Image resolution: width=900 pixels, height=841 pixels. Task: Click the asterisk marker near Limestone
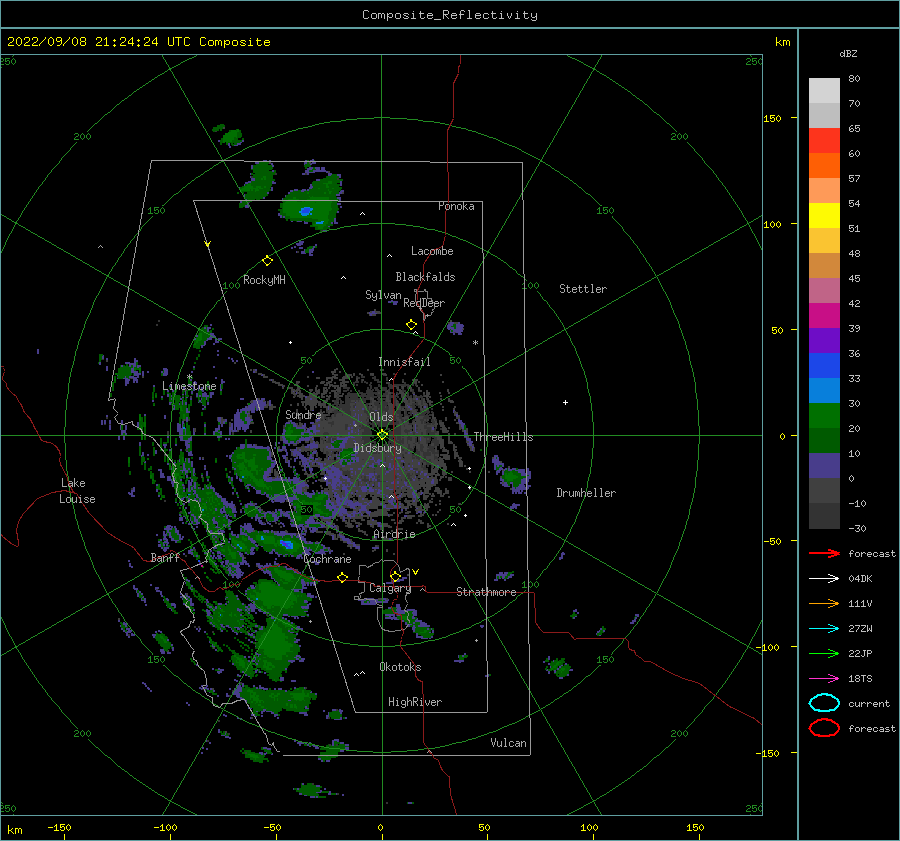pyautogui.click(x=189, y=377)
